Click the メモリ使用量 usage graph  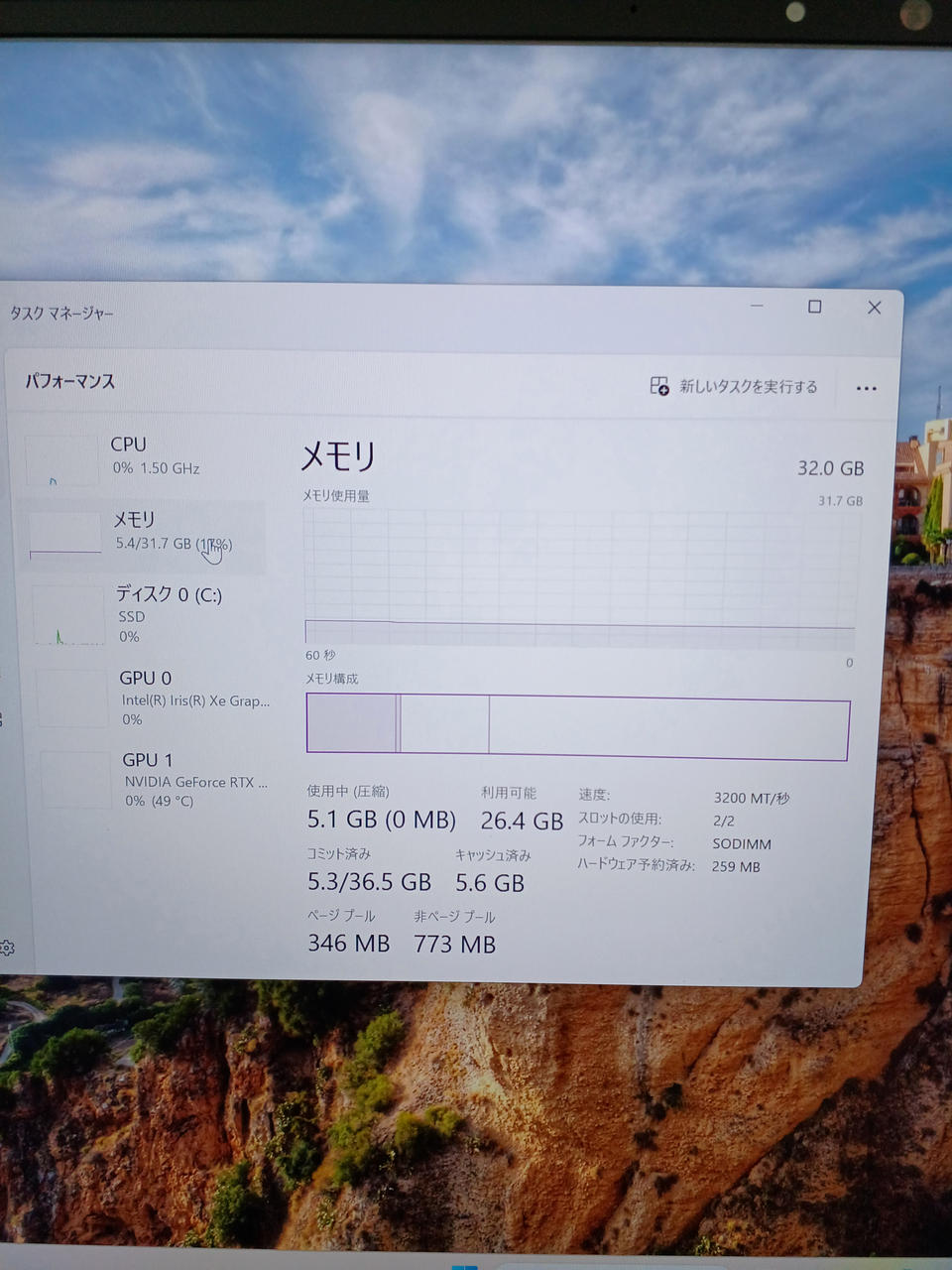click(580, 577)
